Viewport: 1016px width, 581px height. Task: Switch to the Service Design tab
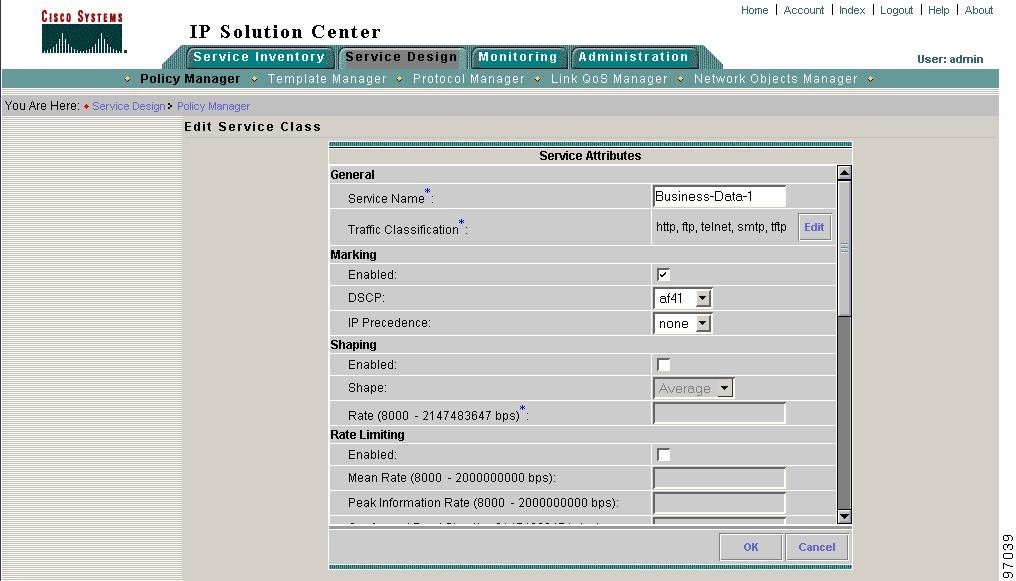[x=401, y=57]
